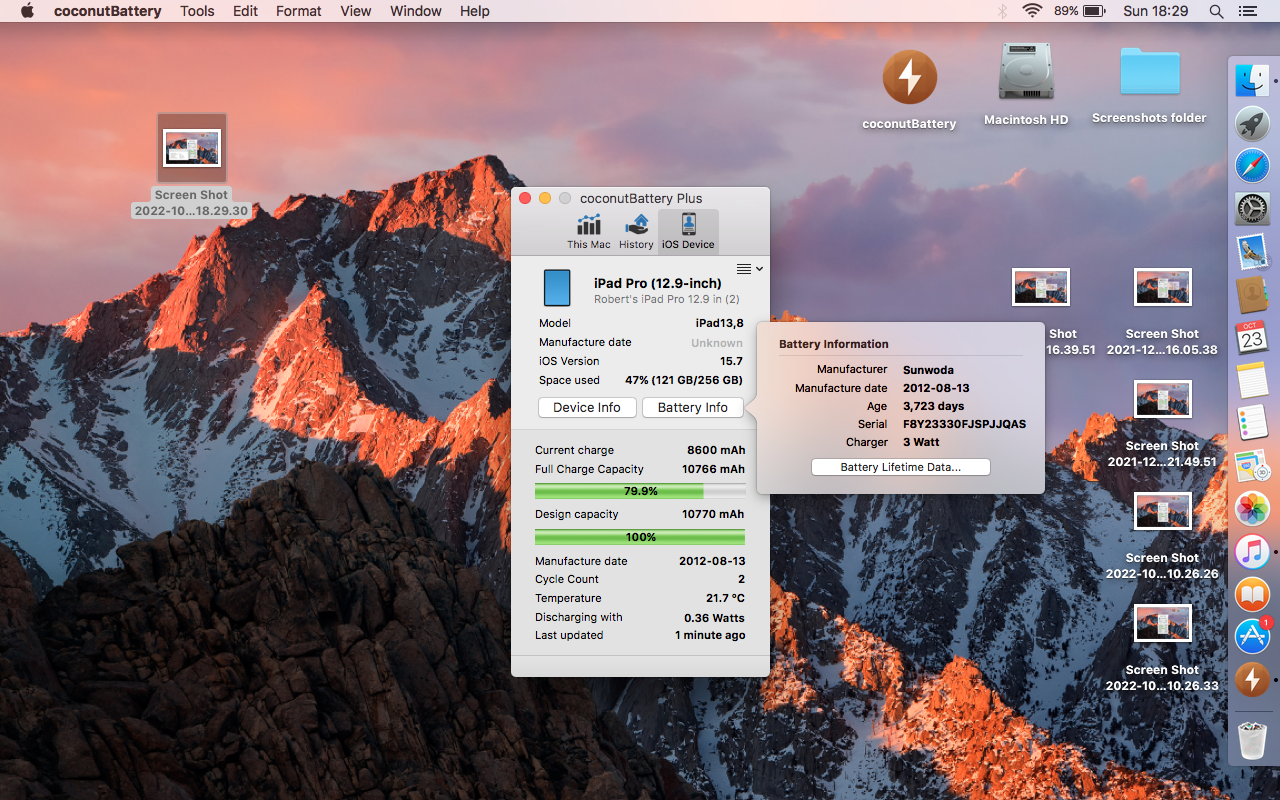Open the Tools menu
1280x800 pixels.
coord(197,11)
